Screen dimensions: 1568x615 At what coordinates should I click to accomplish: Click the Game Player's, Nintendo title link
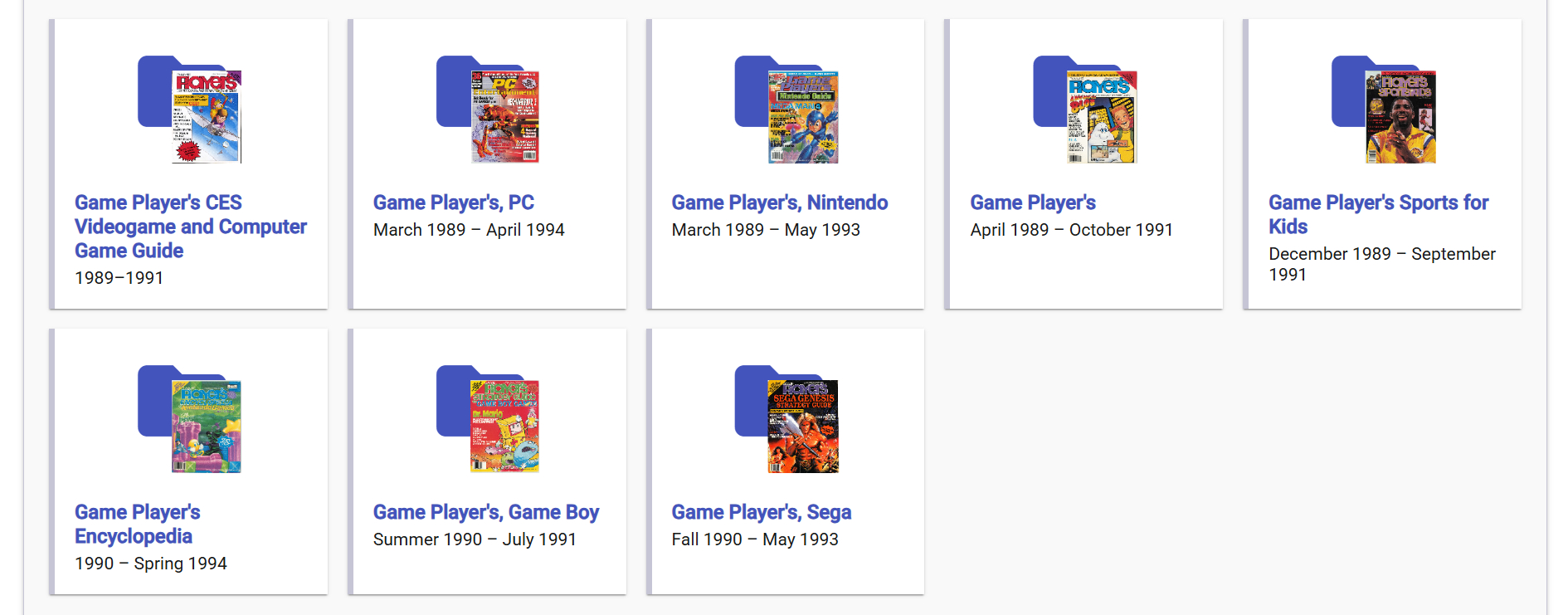[x=779, y=203]
